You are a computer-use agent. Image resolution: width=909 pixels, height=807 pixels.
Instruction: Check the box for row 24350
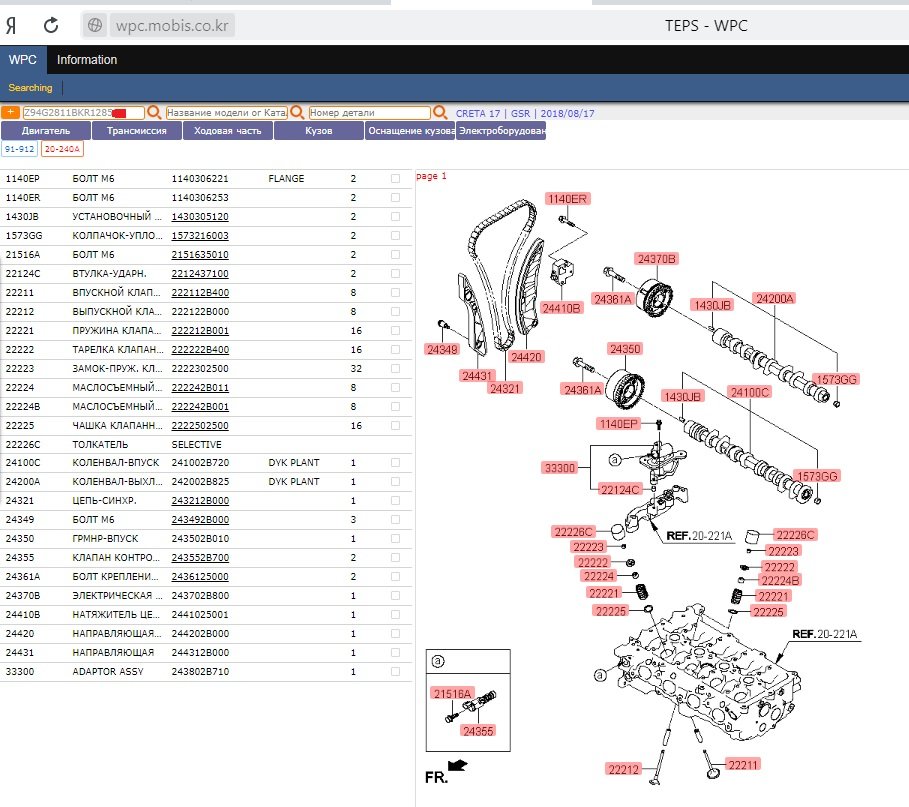395,539
